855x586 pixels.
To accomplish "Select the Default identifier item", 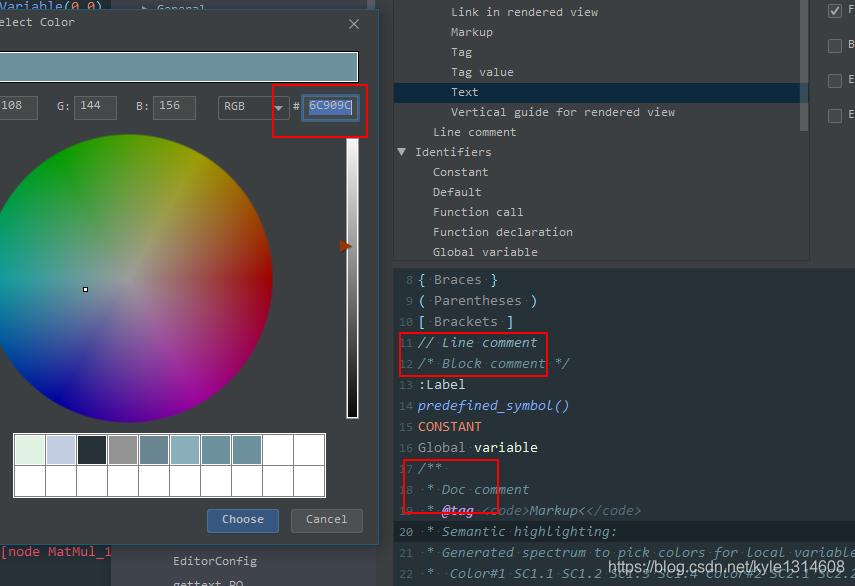I will coord(457,192).
